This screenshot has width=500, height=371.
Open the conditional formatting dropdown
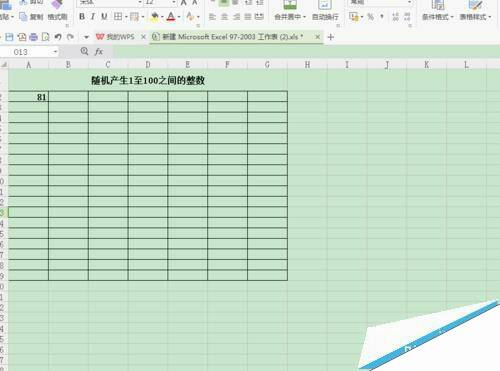click(x=438, y=11)
